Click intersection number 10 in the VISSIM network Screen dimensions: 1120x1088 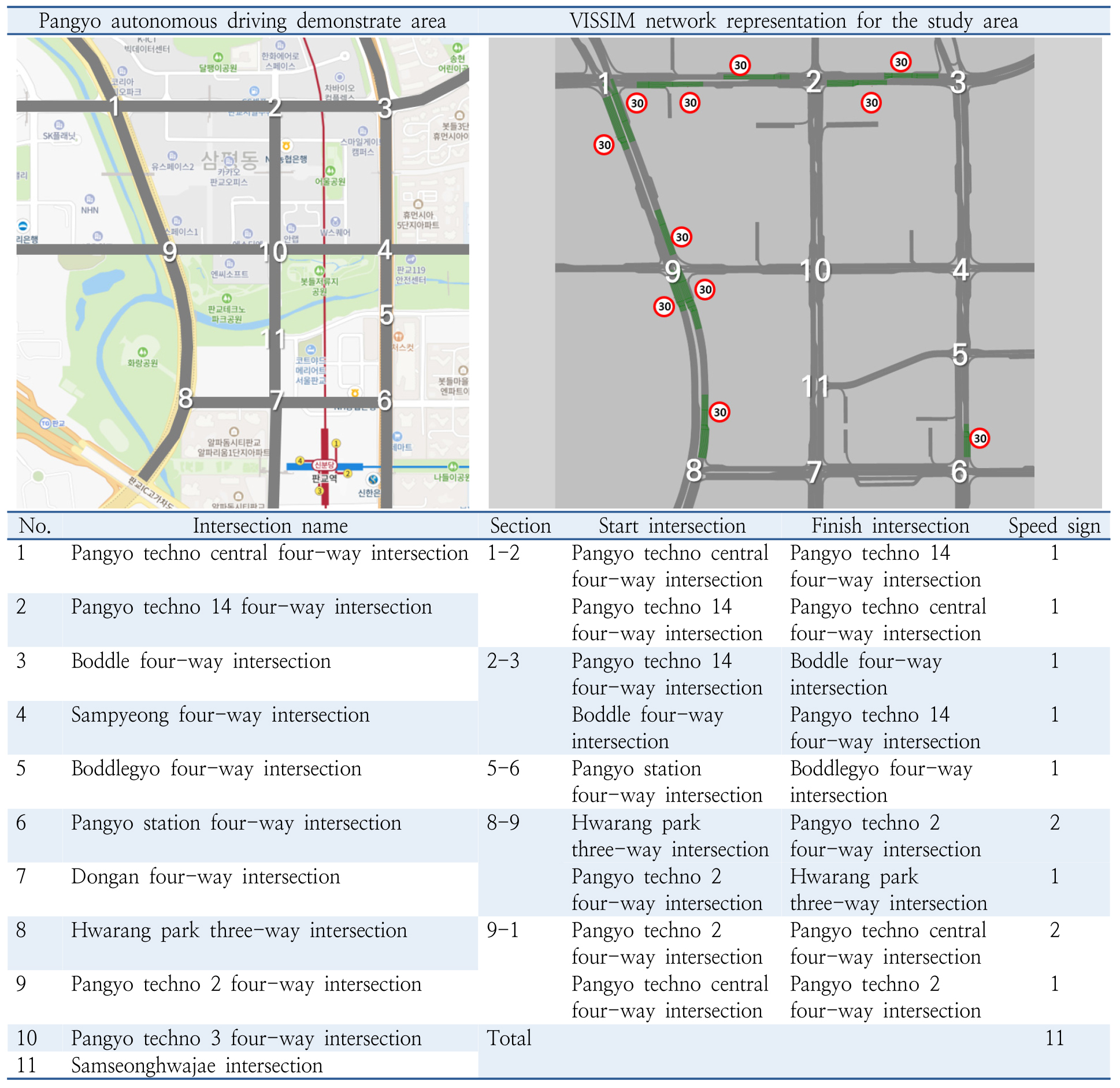tap(815, 270)
